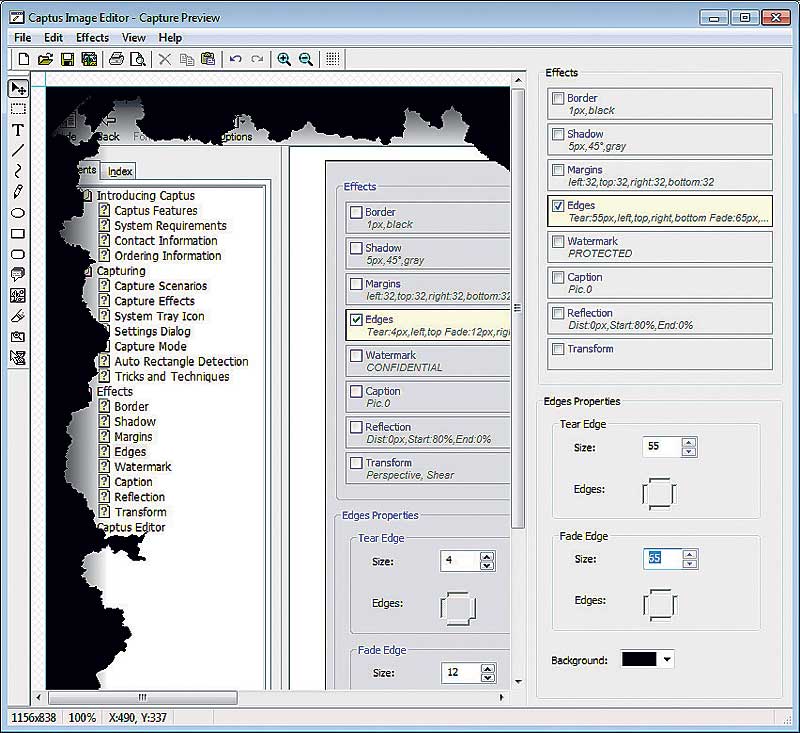This screenshot has height=733, width=800.
Task: Open the View menu
Action: (x=134, y=38)
